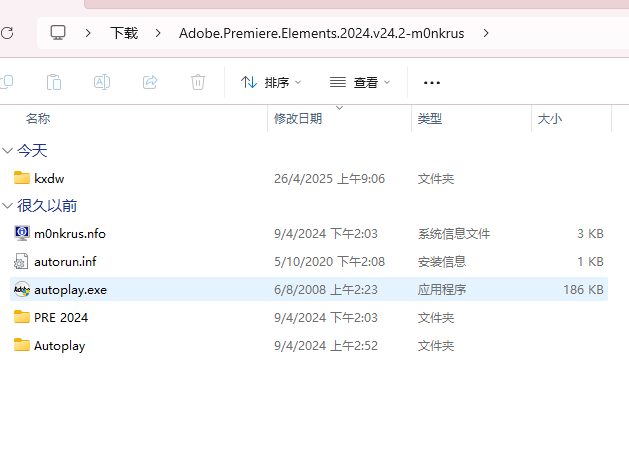Click the m0nkrus.nfo file icon
The width and height of the screenshot is (629, 462).
(22, 233)
